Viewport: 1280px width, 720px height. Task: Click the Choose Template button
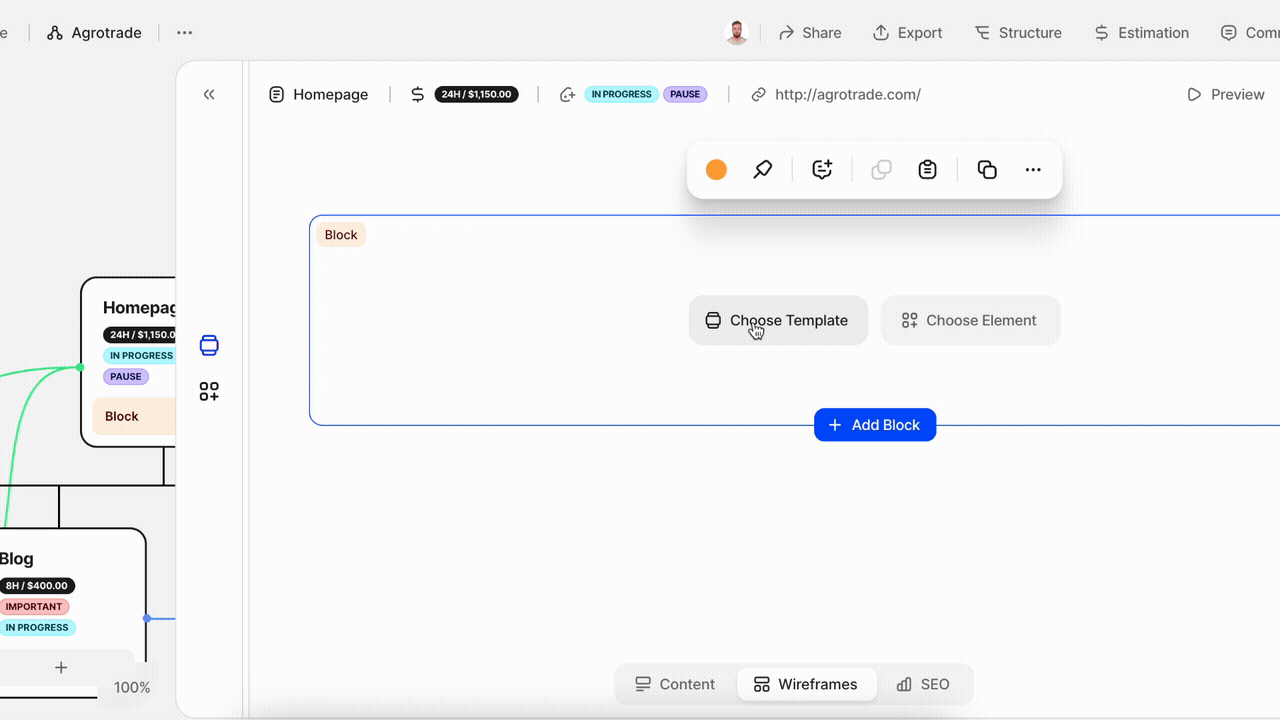click(778, 320)
